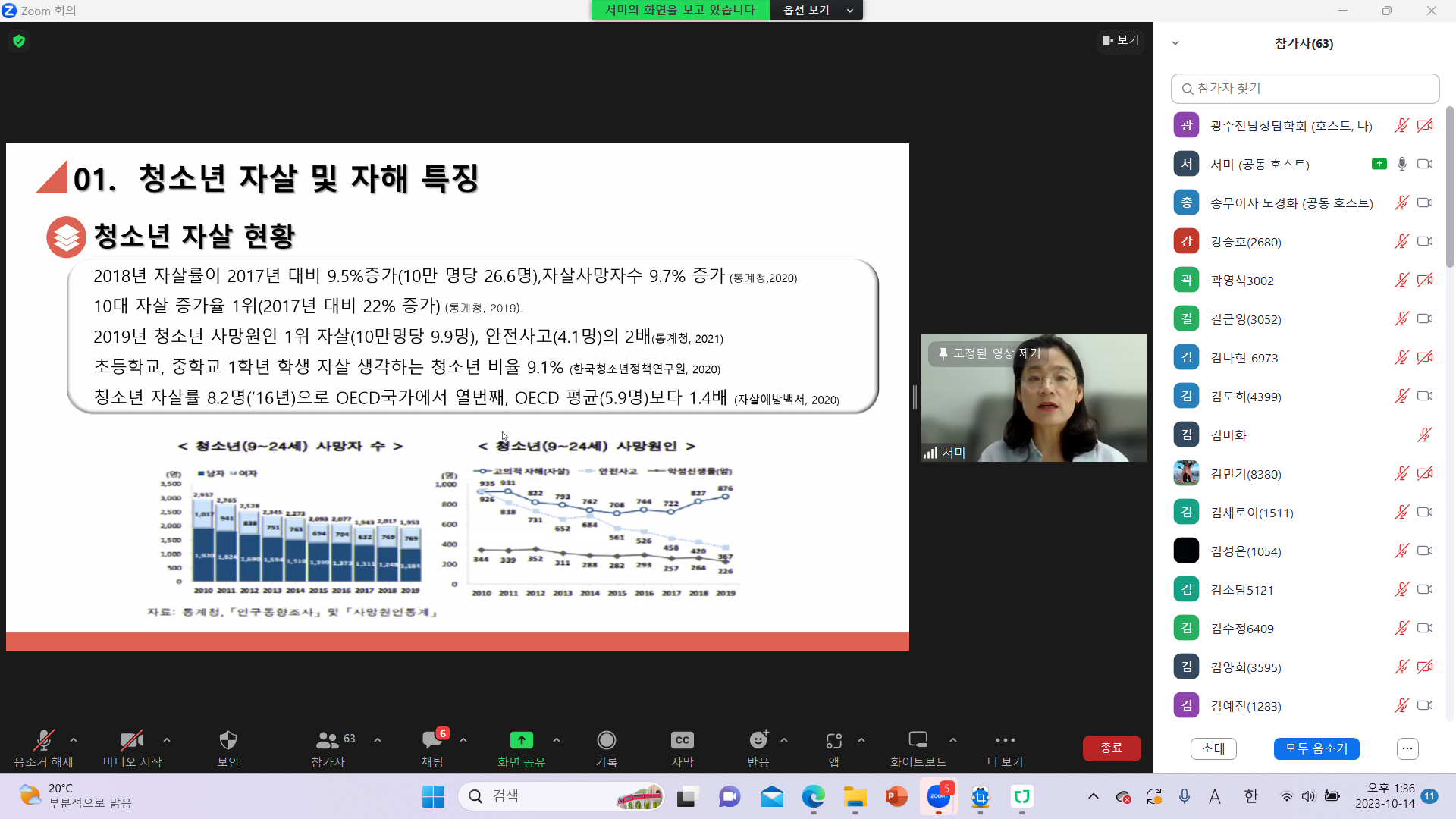The height and width of the screenshot is (819, 1456).
Task: Open 자막 (CC captions) icon
Action: tap(682, 740)
